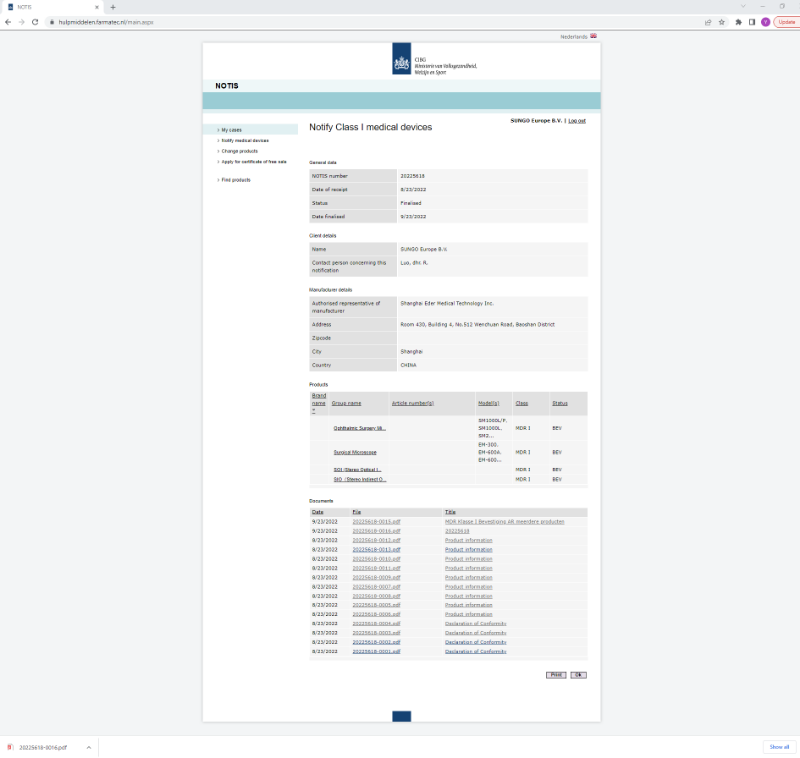Click the PDF icon in downloads bar
This screenshot has height=758, width=800.
pyautogui.click(x=10, y=747)
